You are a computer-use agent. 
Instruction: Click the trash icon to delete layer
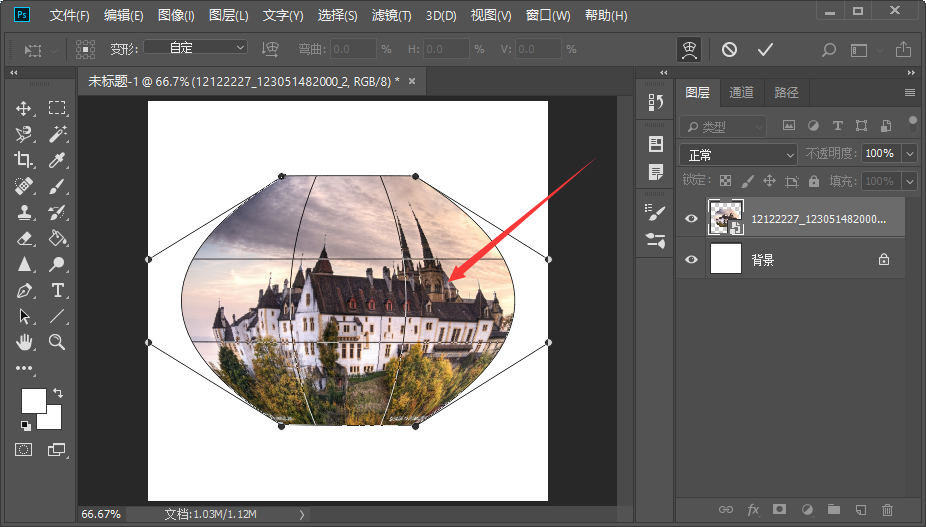click(887, 509)
